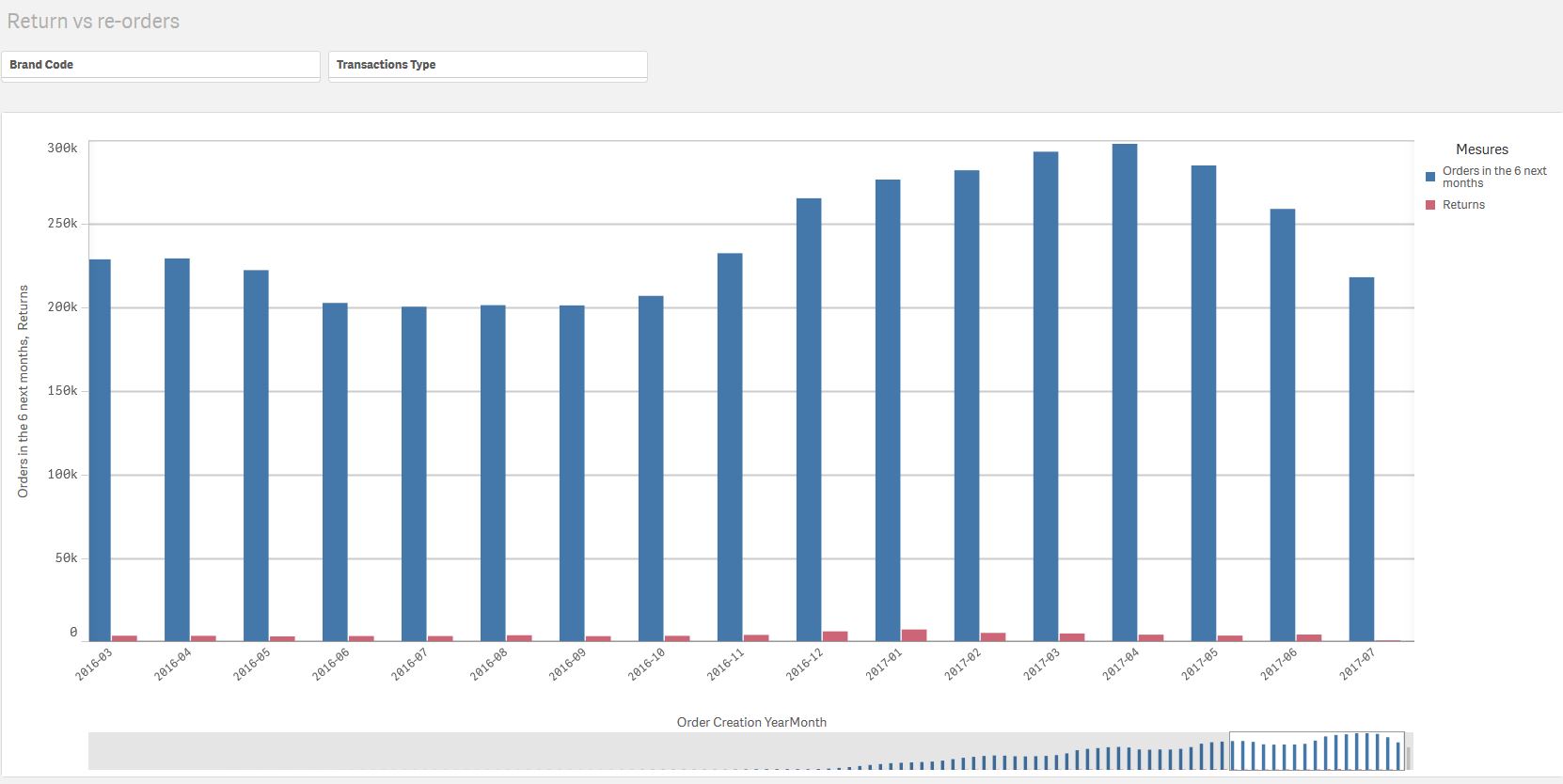This screenshot has height=784, width=1563.
Task: Click the 50k y-axis label
Action: (x=67, y=558)
